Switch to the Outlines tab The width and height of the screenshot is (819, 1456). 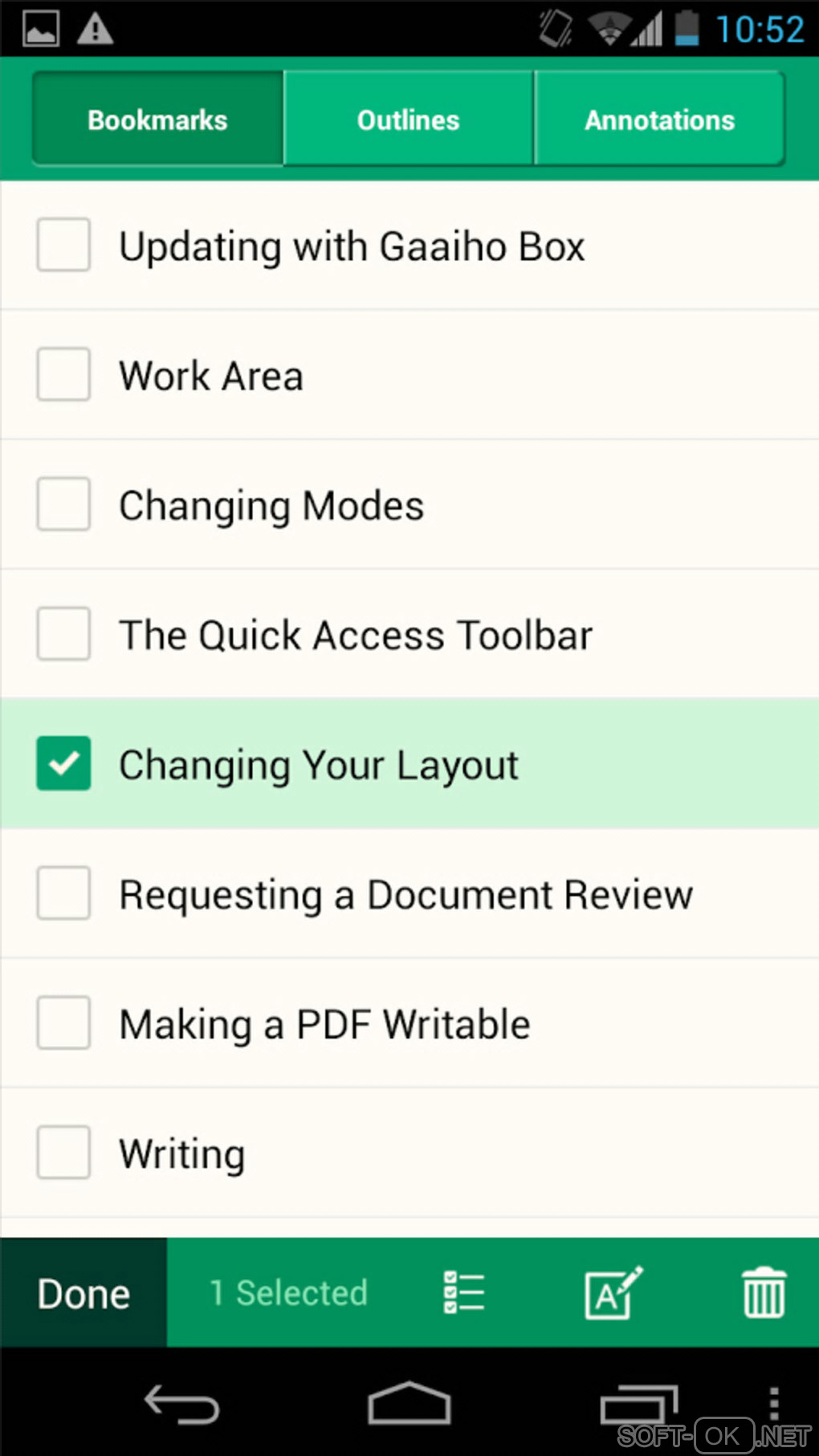coord(408,120)
